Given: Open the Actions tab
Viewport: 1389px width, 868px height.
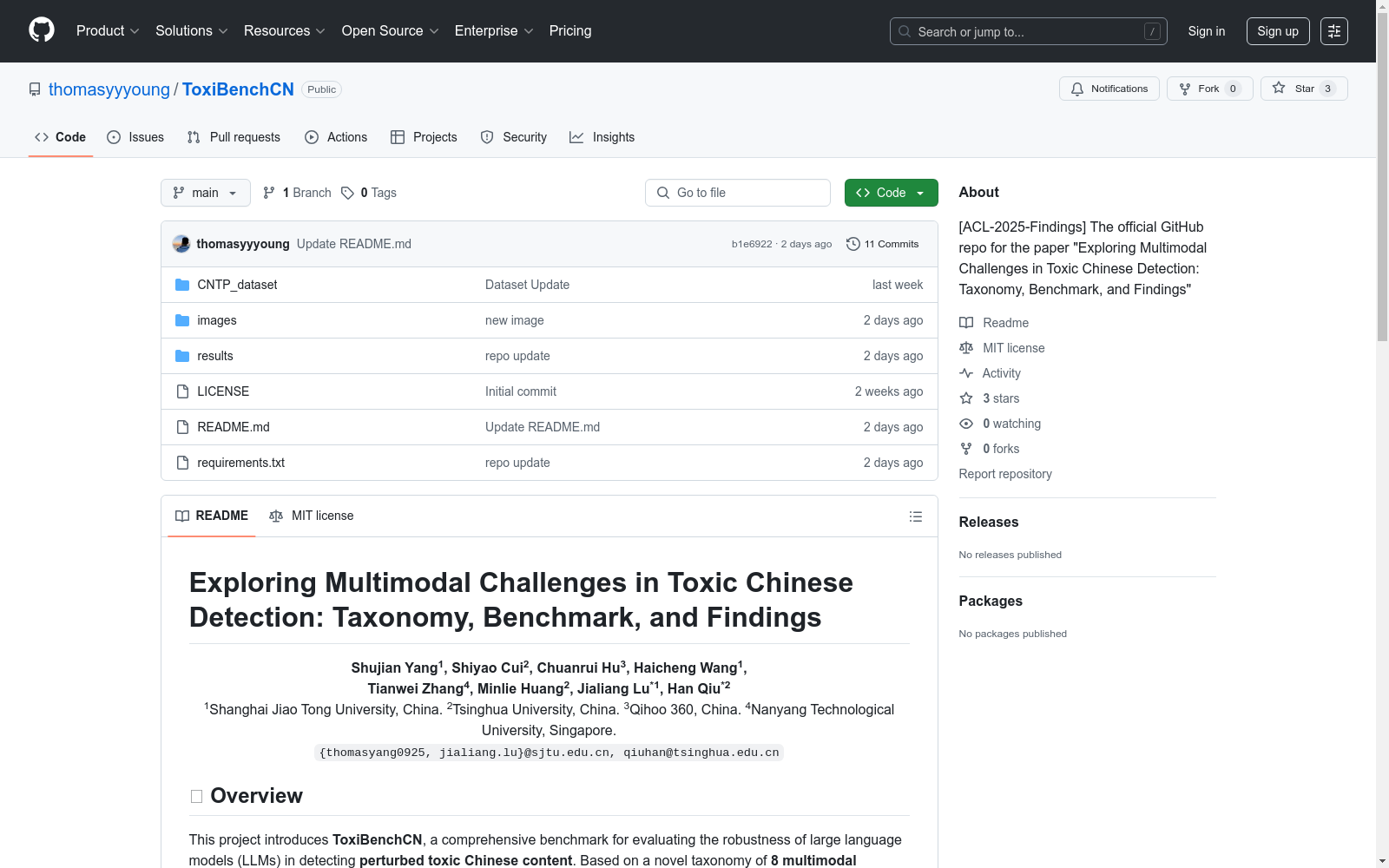Looking at the screenshot, I should tap(336, 137).
